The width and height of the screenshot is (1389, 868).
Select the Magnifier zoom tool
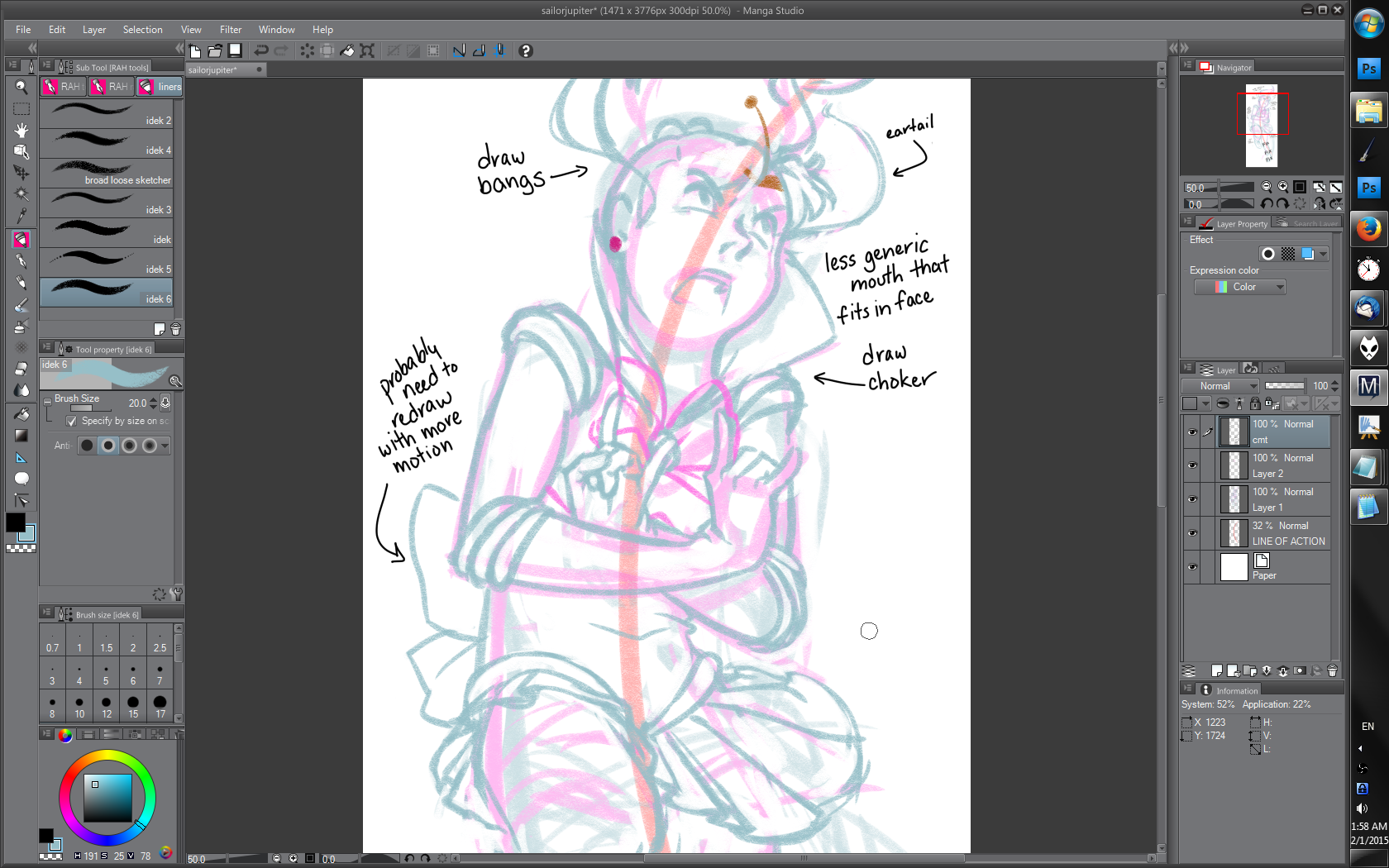click(21, 87)
